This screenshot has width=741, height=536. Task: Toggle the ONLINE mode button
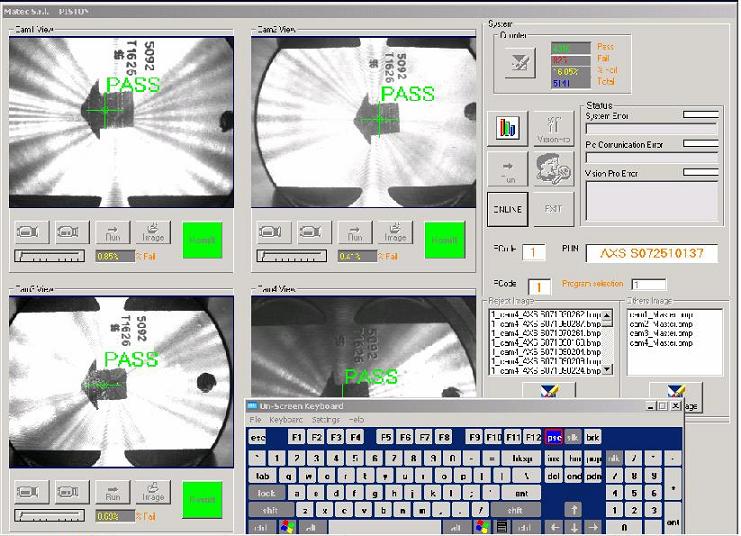point(507,208)
